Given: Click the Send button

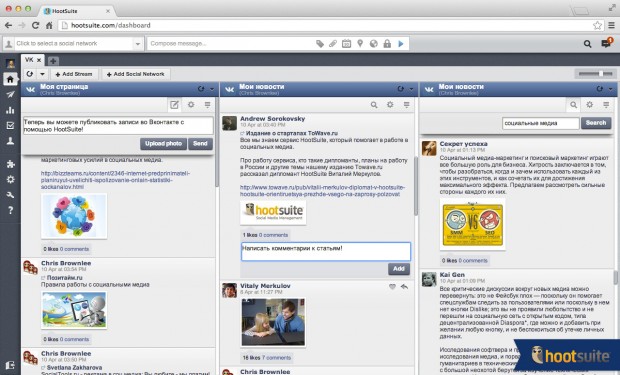Looking at the screenshot, I should (x=200, y=144).
